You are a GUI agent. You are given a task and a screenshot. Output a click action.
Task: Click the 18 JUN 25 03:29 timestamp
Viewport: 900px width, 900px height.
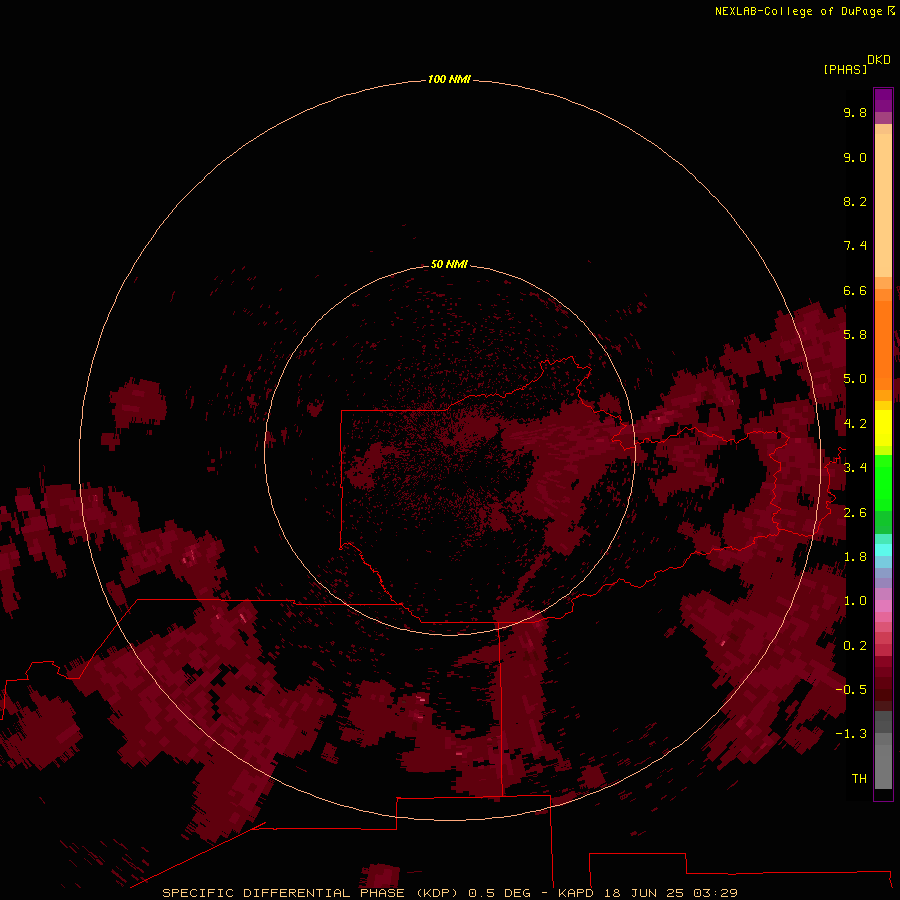point(670,893)
